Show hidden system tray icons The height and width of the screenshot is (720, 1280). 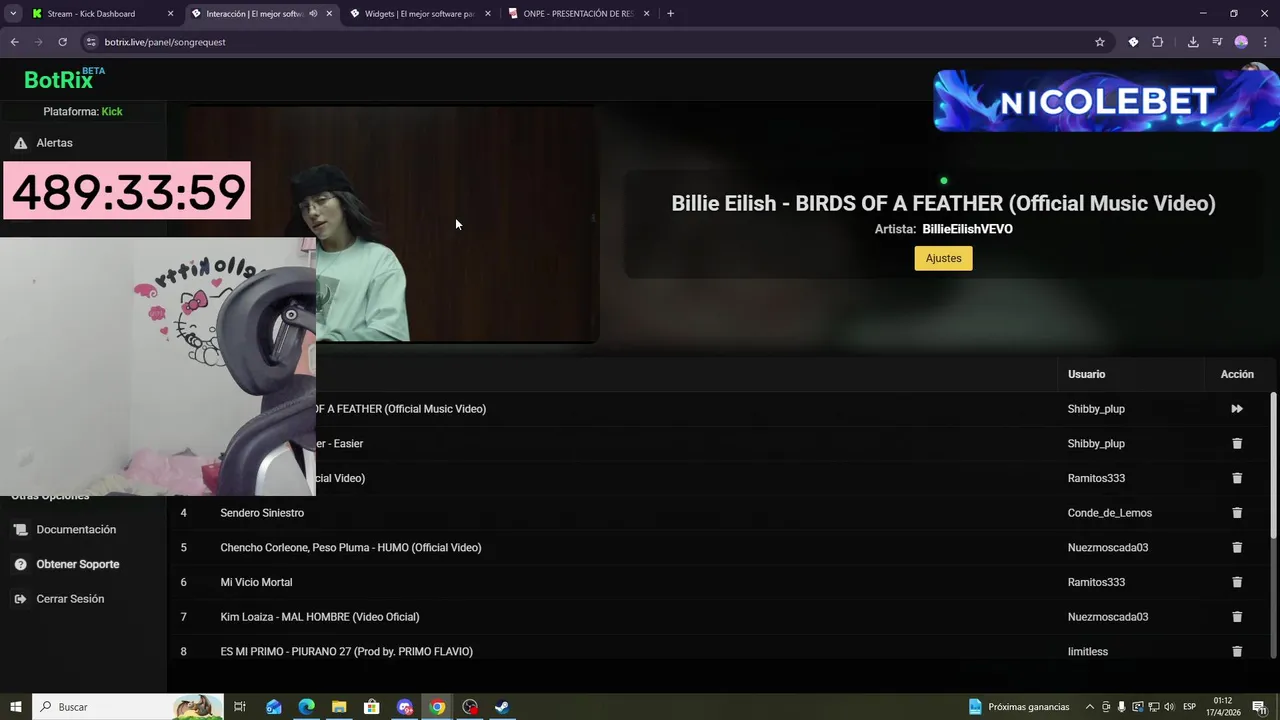click(x=1090, y=707)
